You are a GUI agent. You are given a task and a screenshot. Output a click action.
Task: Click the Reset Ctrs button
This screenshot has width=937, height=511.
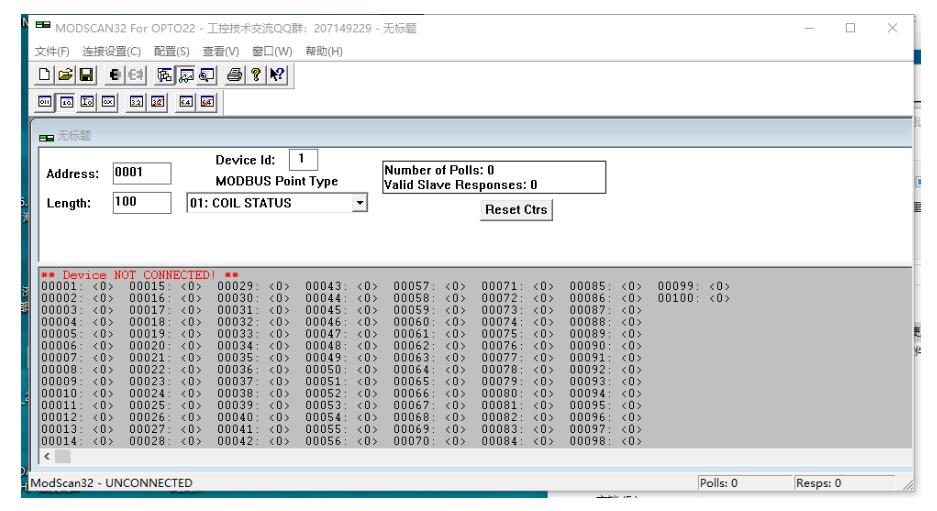tap(516, 210)
